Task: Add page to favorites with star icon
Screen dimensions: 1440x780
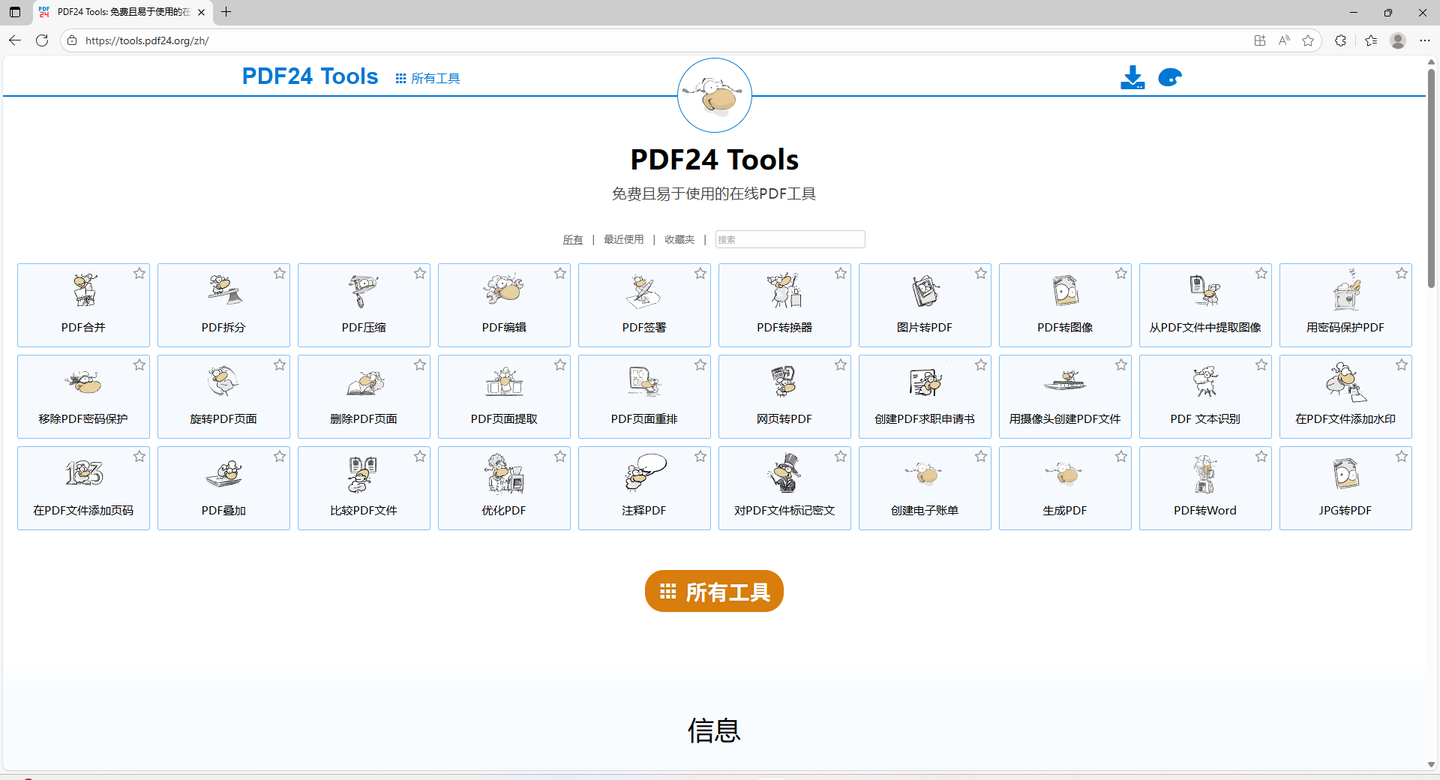Action: 1308,41
